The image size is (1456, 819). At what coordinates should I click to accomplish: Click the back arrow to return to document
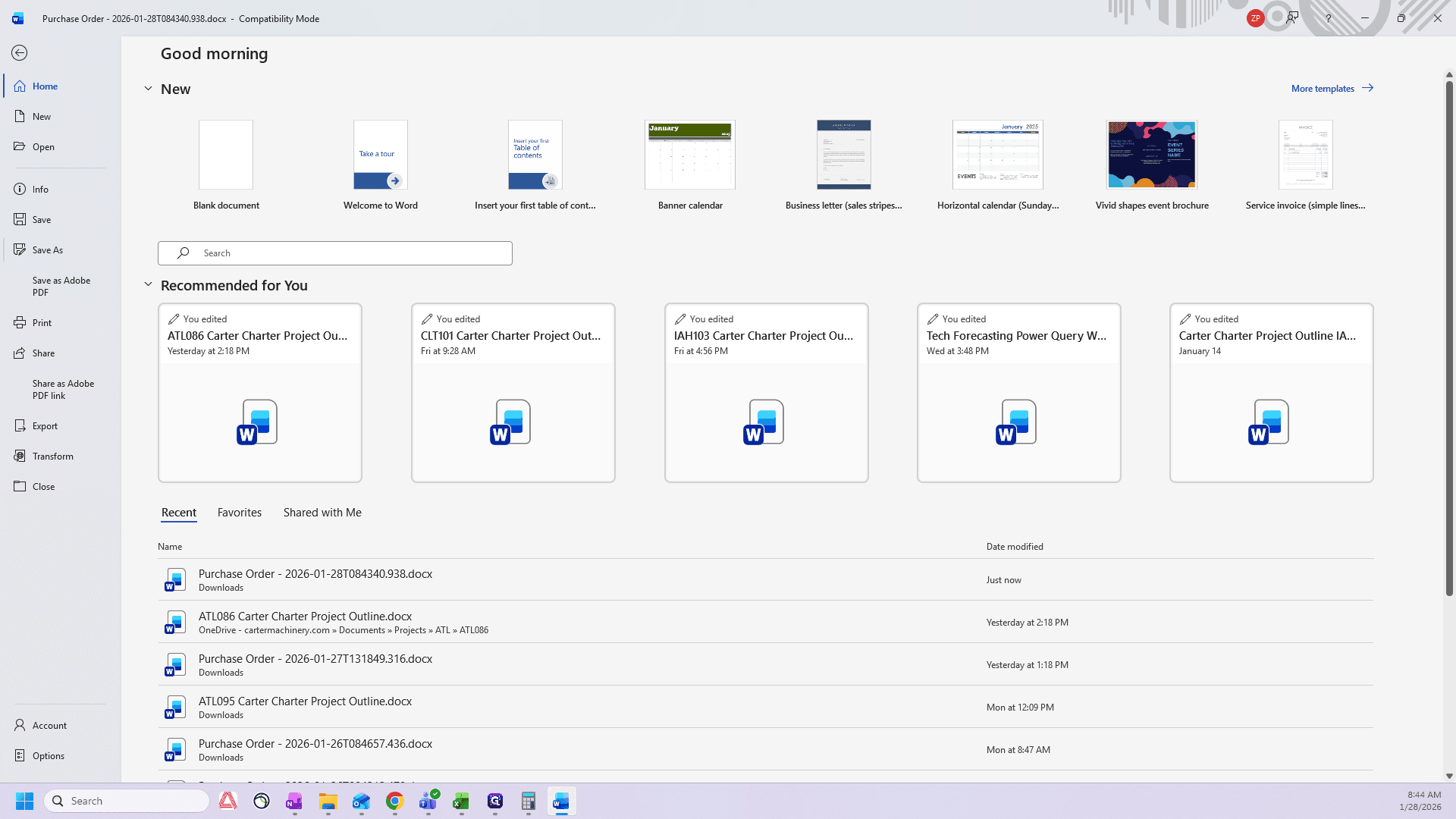tap(20, 52)
